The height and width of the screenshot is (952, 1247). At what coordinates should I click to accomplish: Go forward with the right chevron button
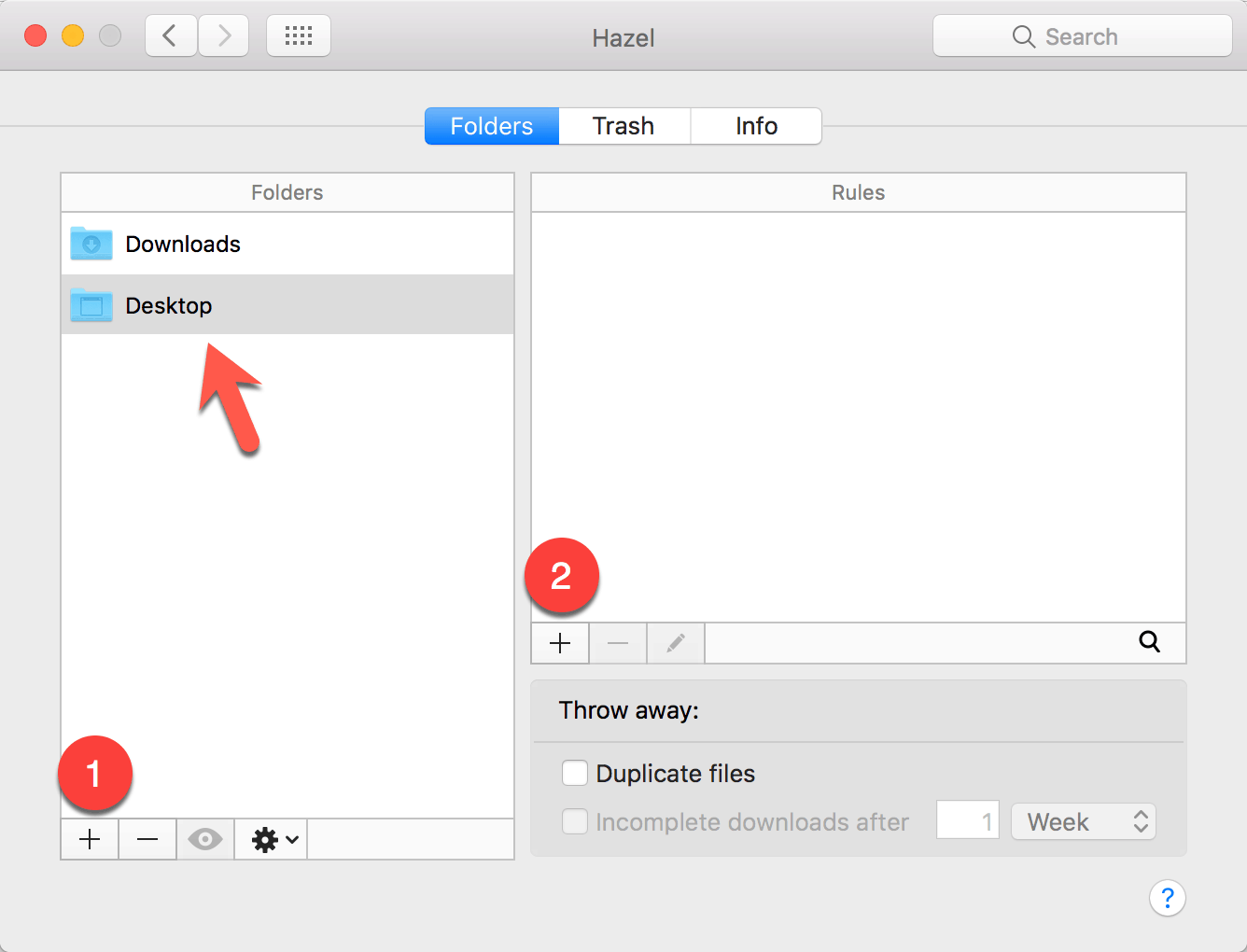coord(223,36)
